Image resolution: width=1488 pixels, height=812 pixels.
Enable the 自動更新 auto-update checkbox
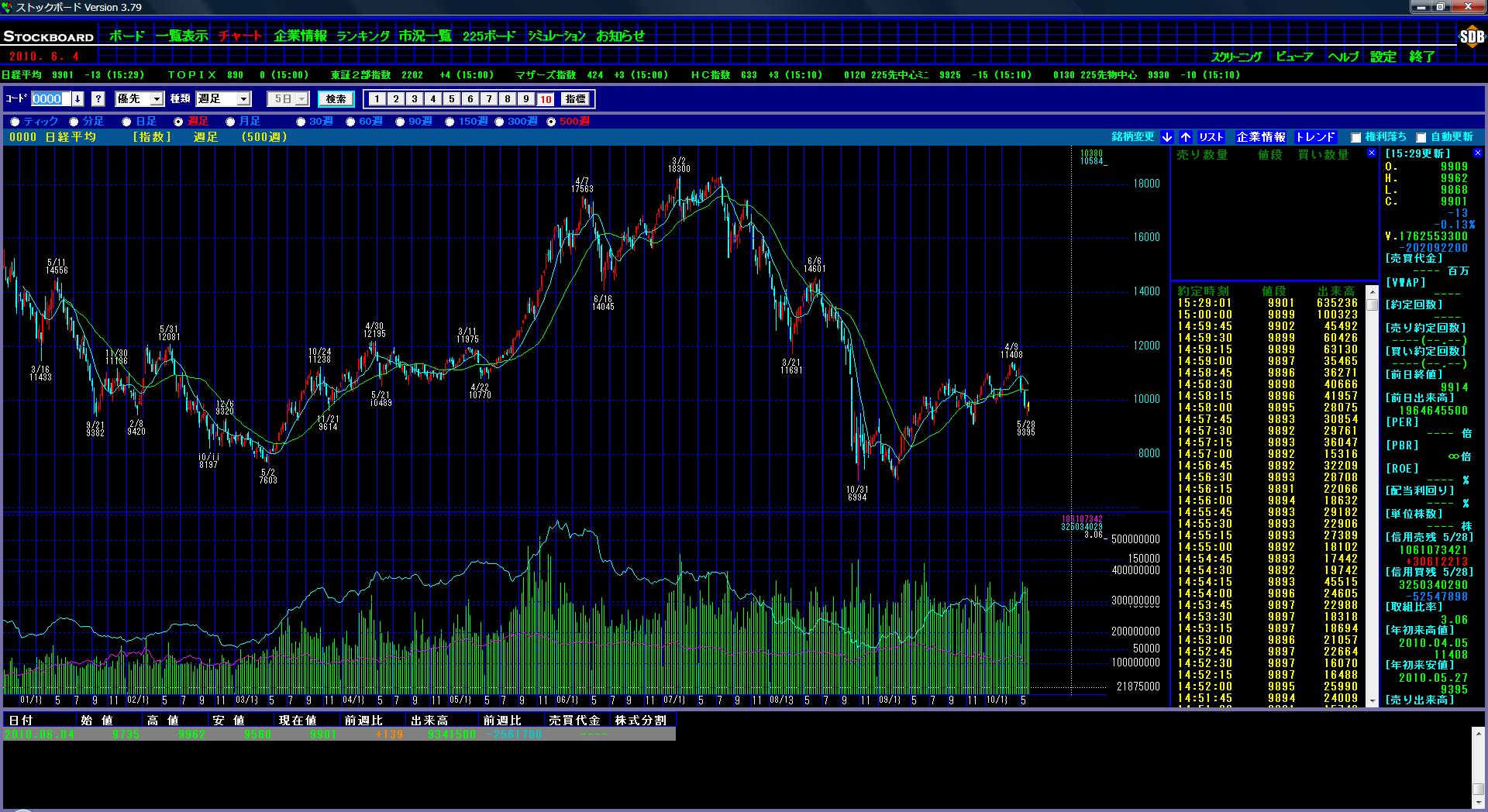point(1421,138)
